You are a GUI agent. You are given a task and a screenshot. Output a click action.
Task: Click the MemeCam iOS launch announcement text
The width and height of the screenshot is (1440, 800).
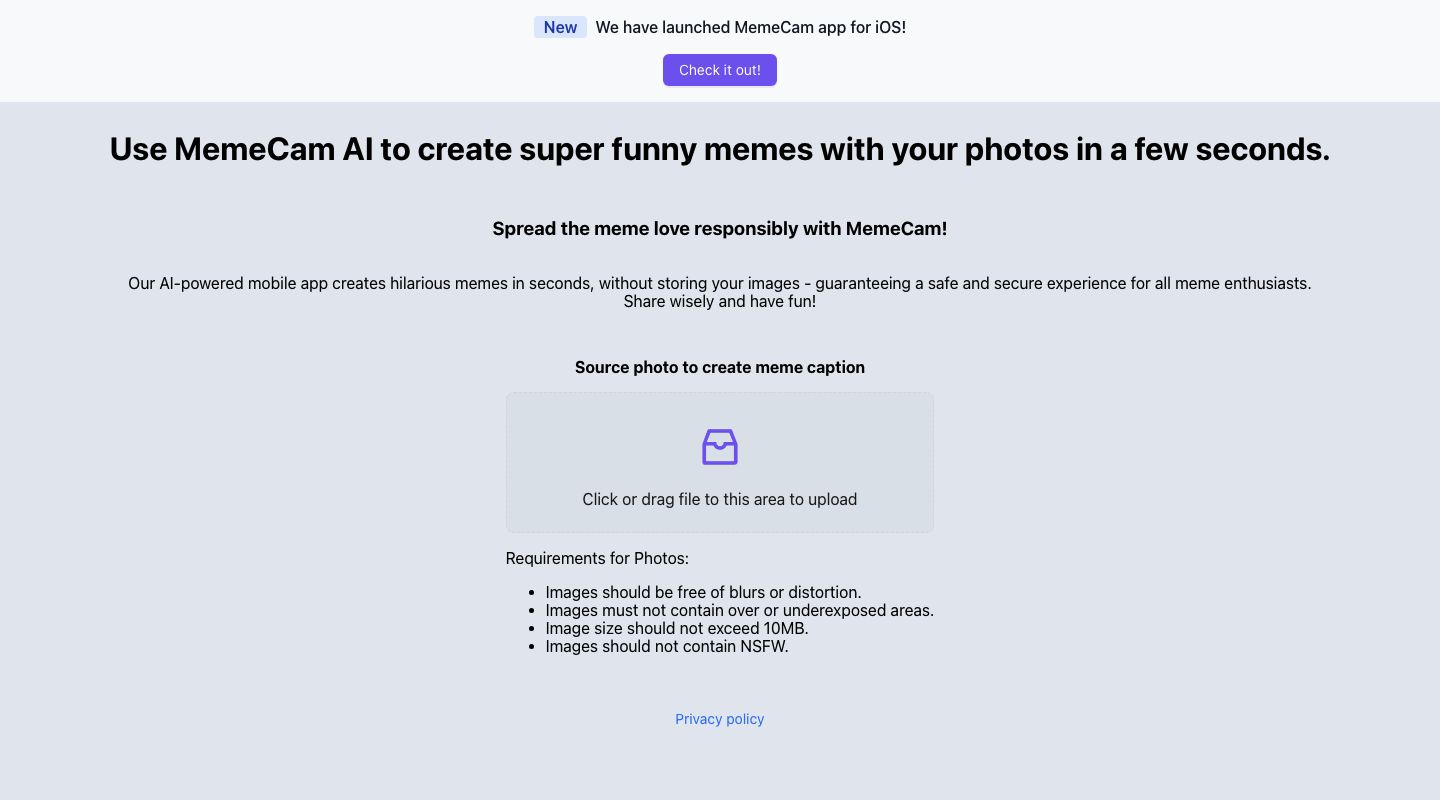[x=750, y=27]
